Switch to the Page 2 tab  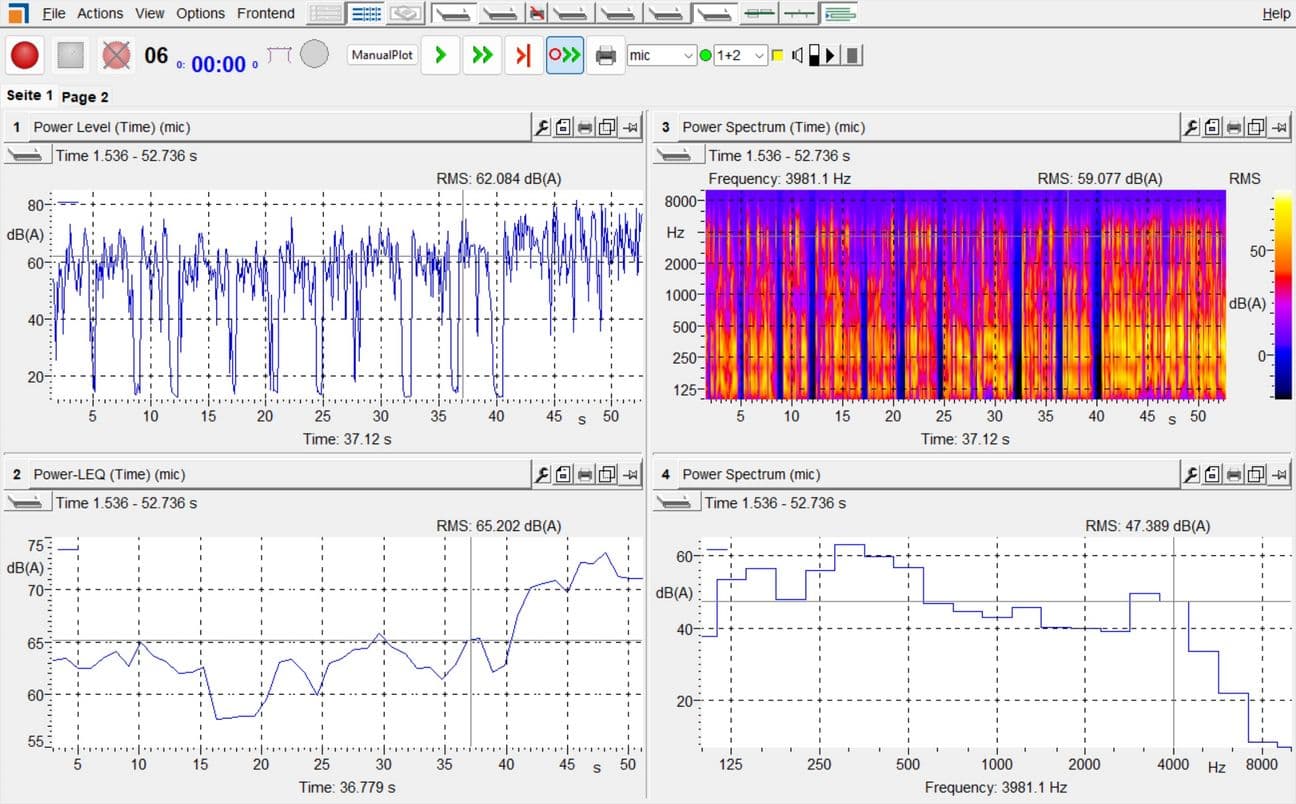(85, 96)
